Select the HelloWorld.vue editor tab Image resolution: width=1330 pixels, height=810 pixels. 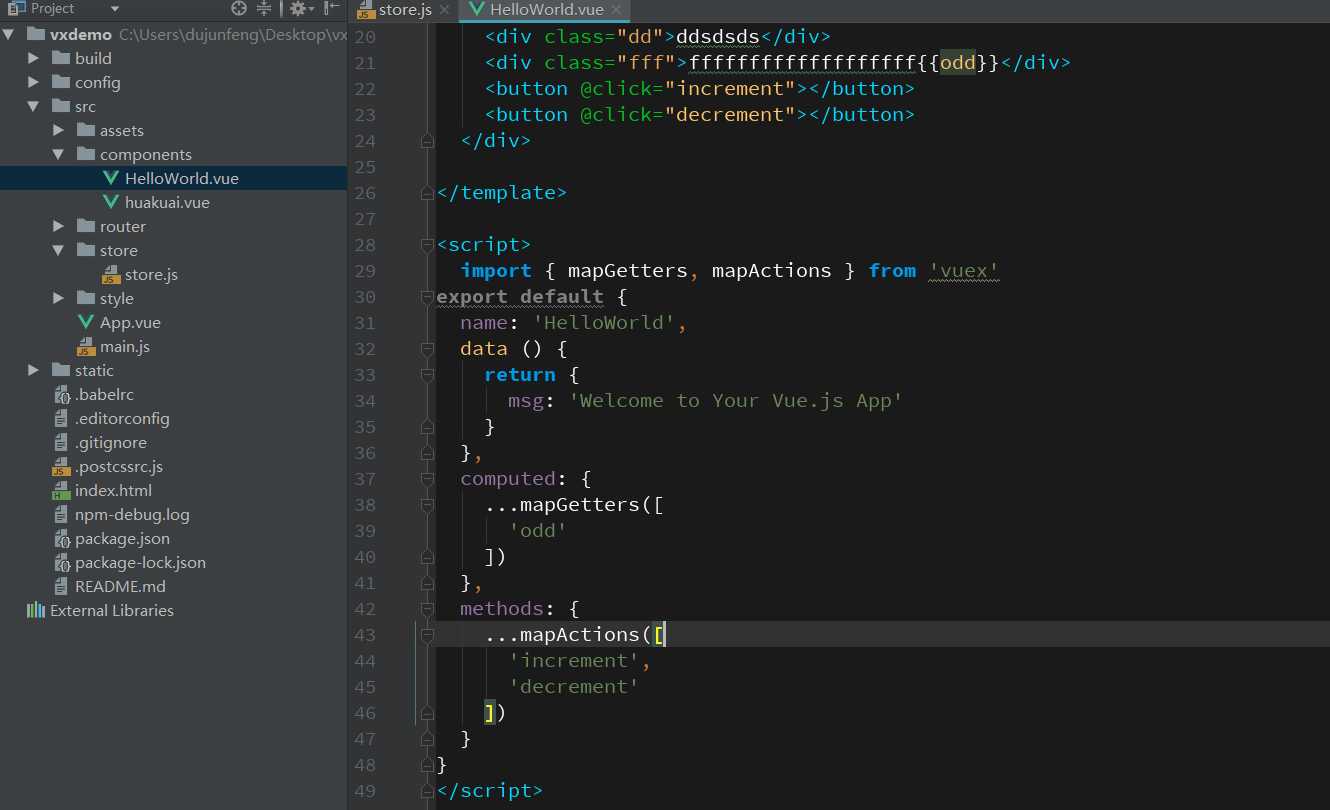[x=543, y=10]
